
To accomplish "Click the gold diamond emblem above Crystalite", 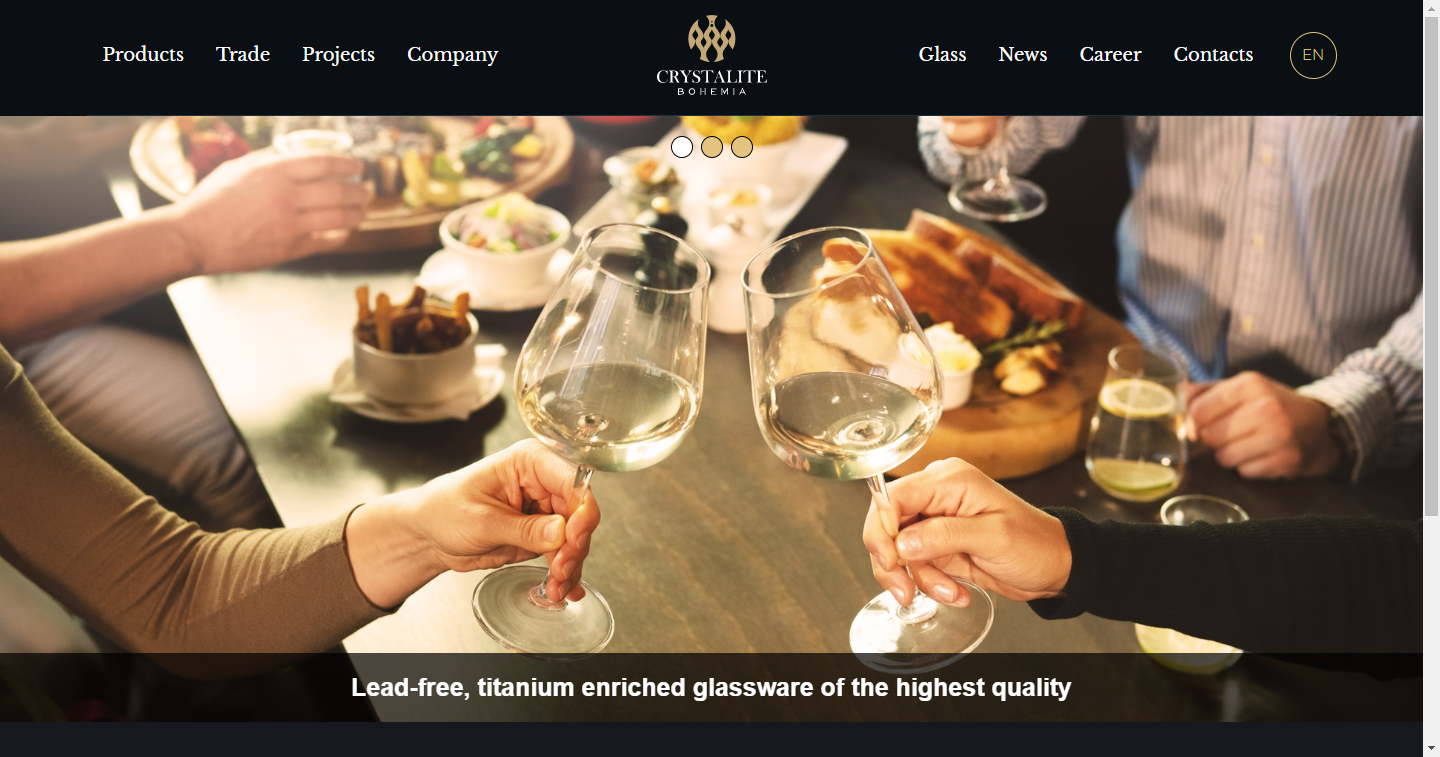I will click(x=711, y=38).
